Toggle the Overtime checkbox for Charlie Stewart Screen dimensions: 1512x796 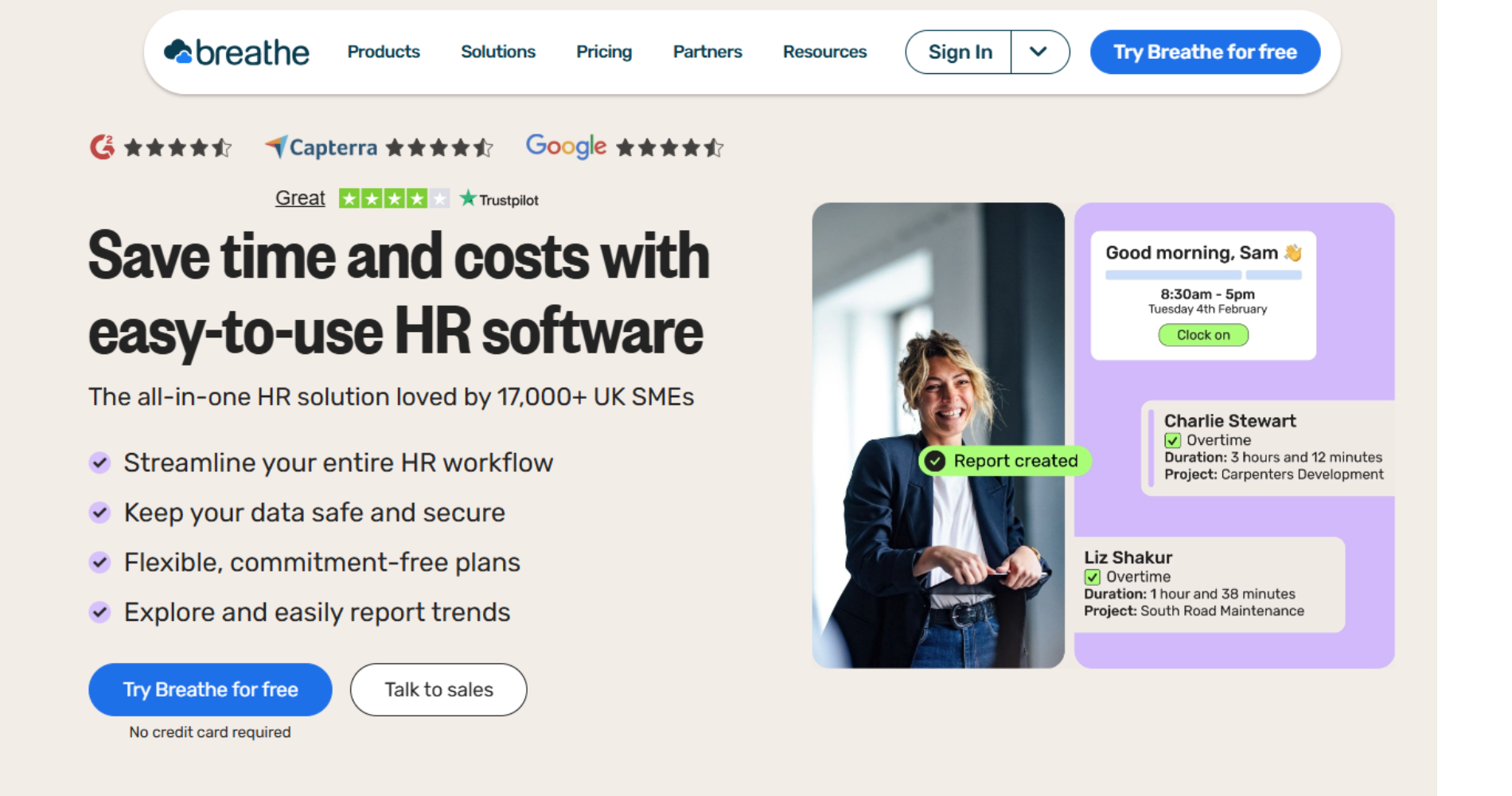click(1173, 440)
